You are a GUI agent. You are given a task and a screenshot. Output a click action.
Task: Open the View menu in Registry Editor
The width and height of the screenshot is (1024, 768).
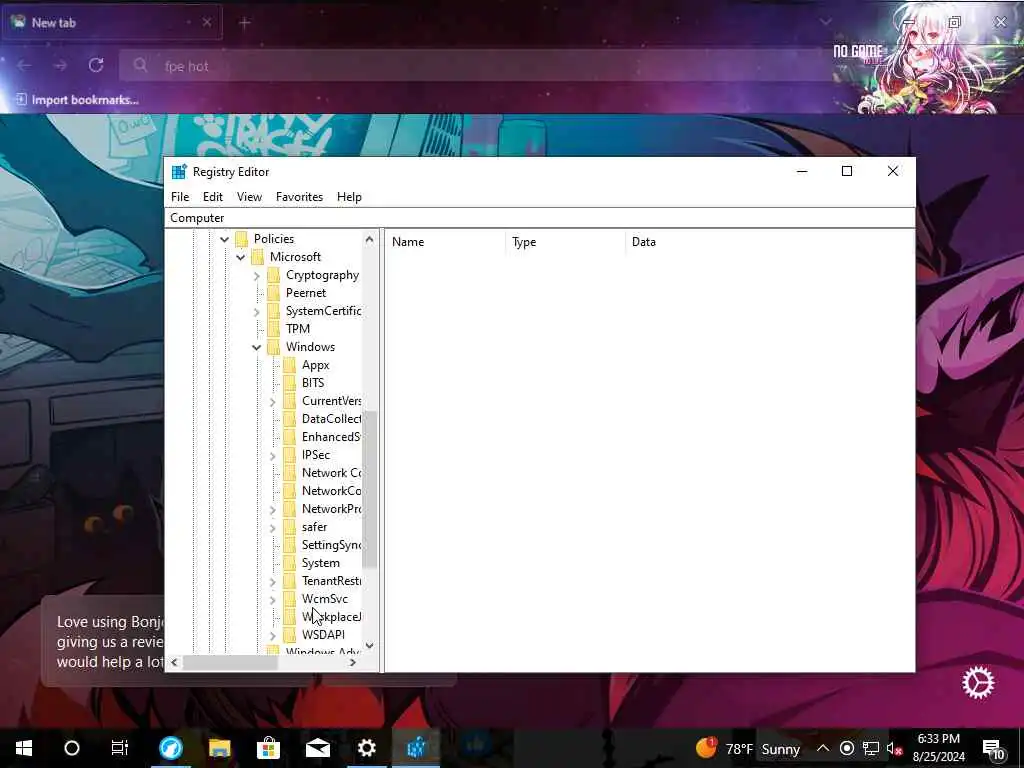coord(249,197)
